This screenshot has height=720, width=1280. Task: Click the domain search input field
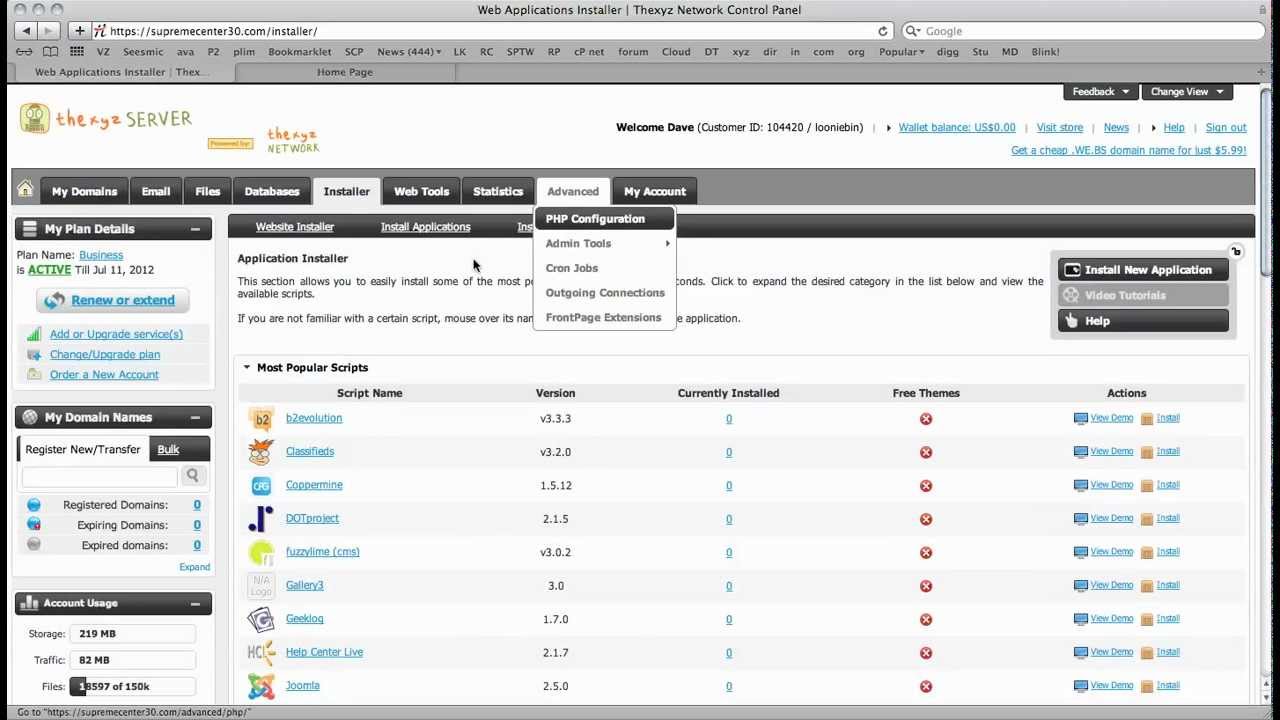(x=99, y=476)
